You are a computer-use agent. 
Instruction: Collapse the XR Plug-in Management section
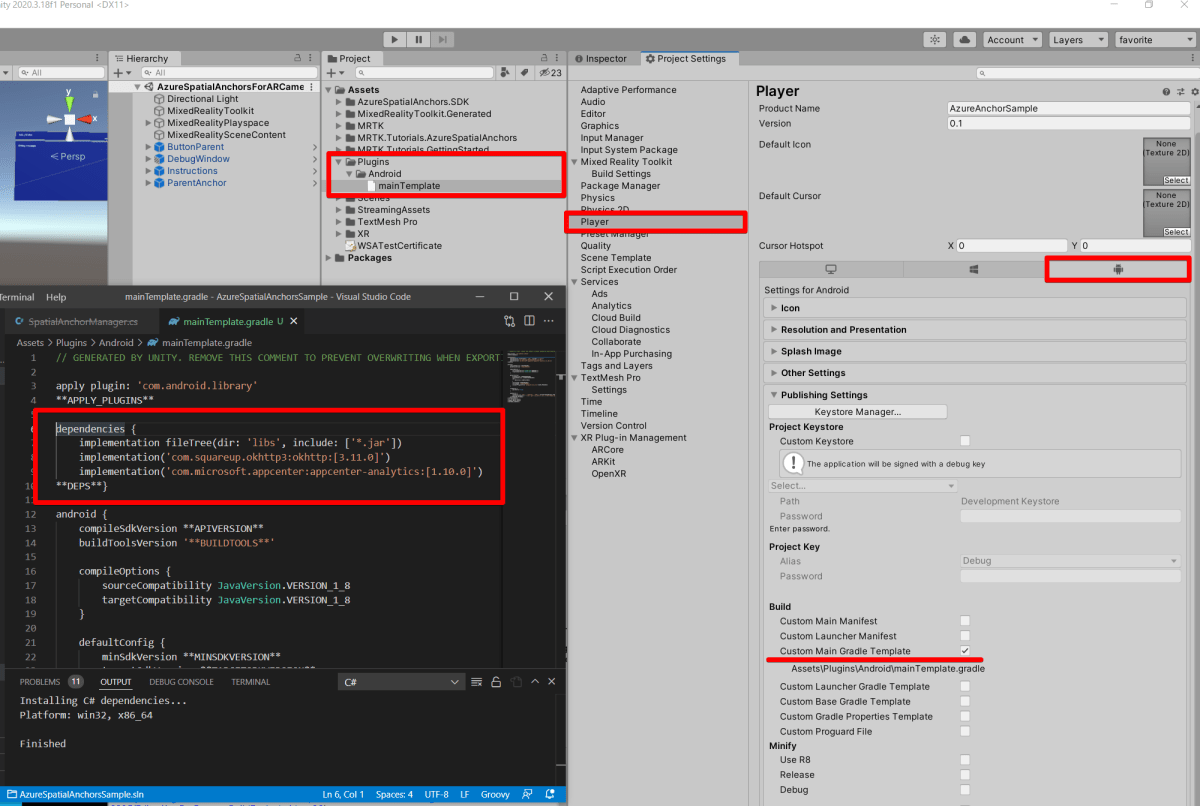(574, 438)
